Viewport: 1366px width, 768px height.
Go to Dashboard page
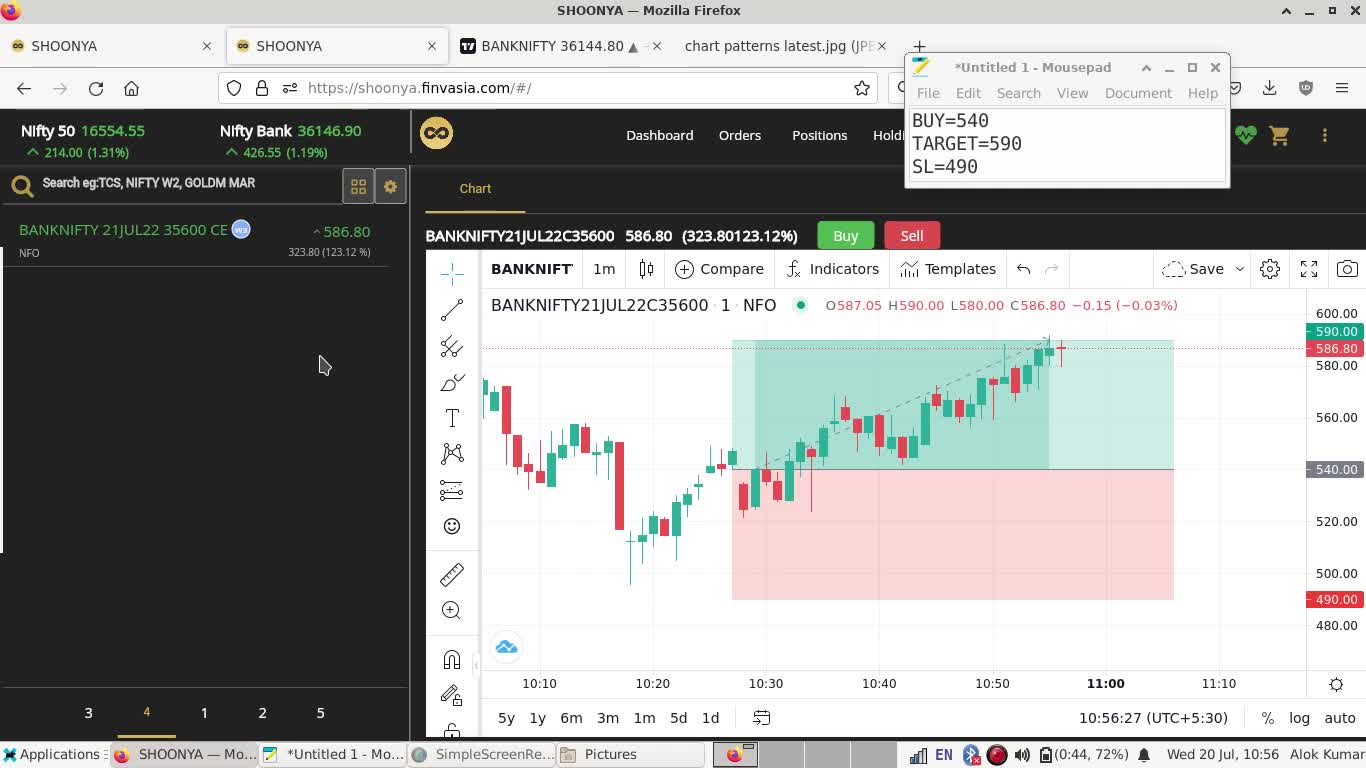(659, 135)
